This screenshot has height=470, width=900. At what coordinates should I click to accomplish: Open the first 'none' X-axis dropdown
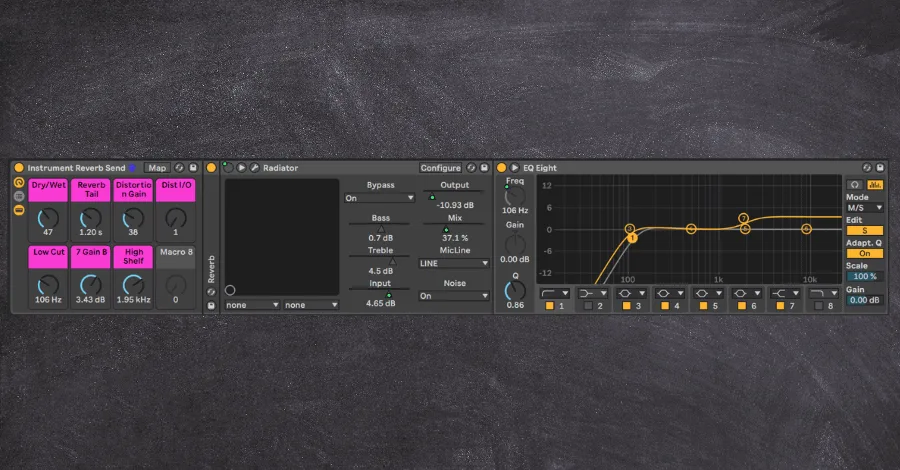click(252, 305)
